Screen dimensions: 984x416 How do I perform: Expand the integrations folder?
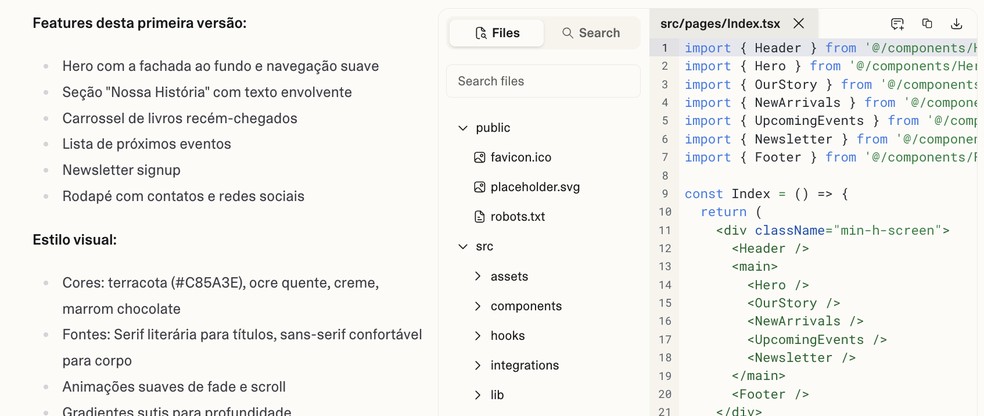478,365
